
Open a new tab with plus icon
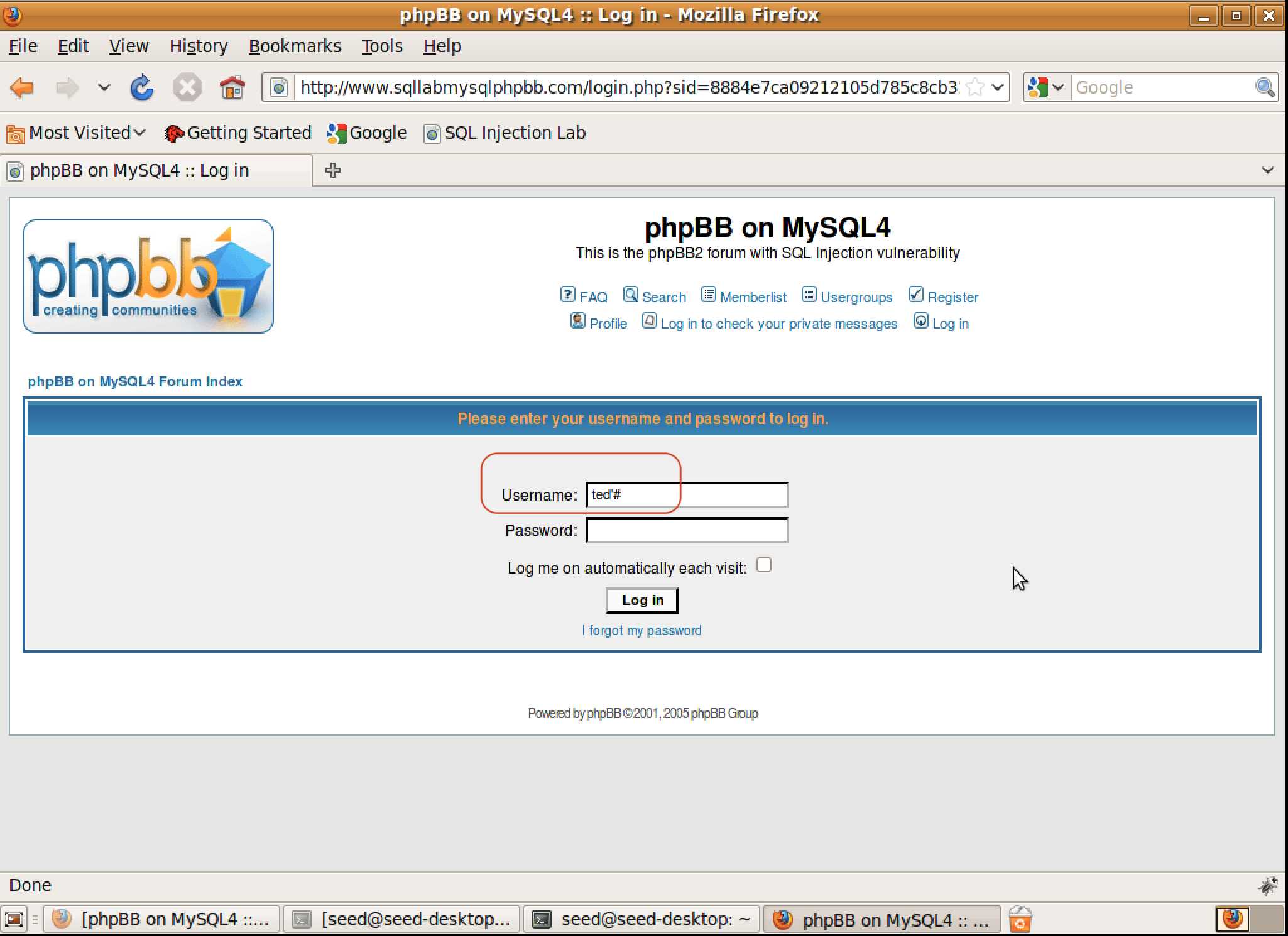333,170
